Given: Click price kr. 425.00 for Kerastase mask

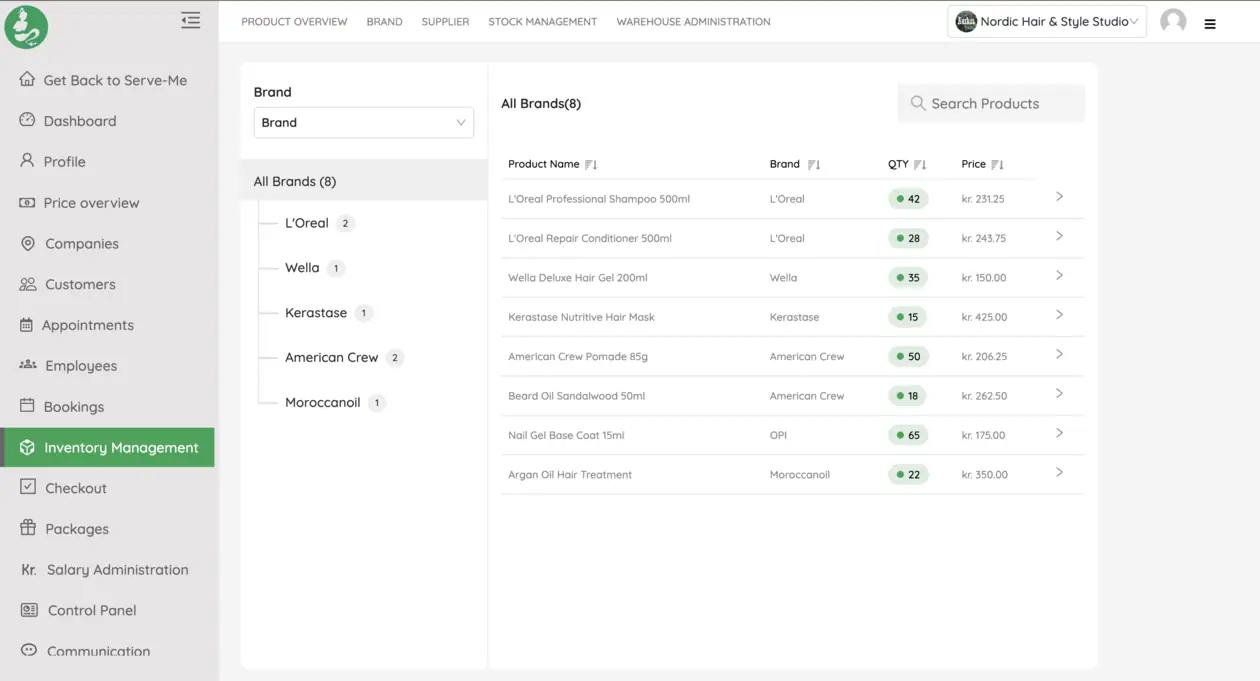Looking at the screenshot, I should coord(984,317).
